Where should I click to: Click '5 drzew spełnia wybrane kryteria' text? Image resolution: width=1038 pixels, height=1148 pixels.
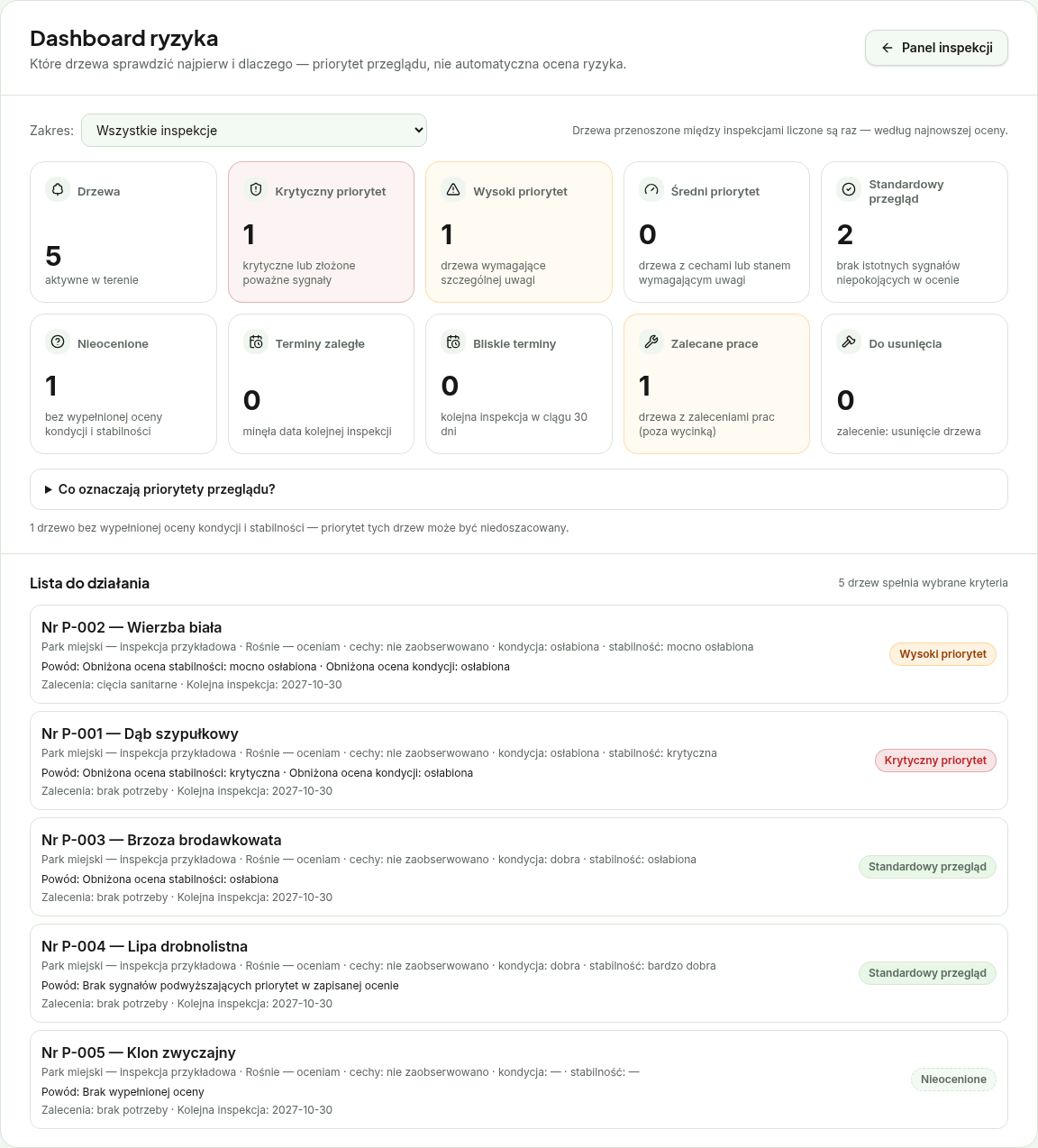point(923,583)
